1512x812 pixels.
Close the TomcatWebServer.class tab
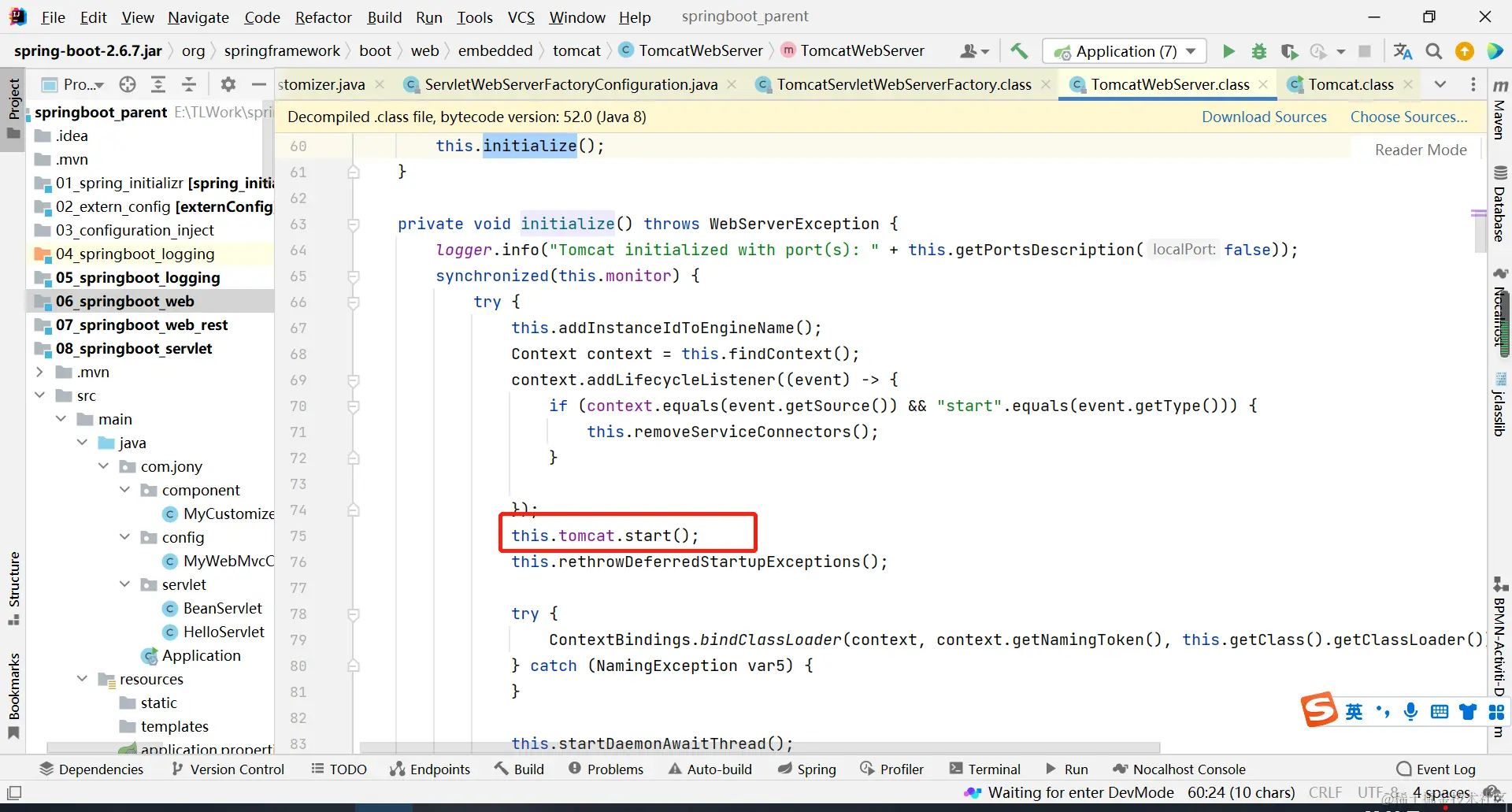[1264, 84]
